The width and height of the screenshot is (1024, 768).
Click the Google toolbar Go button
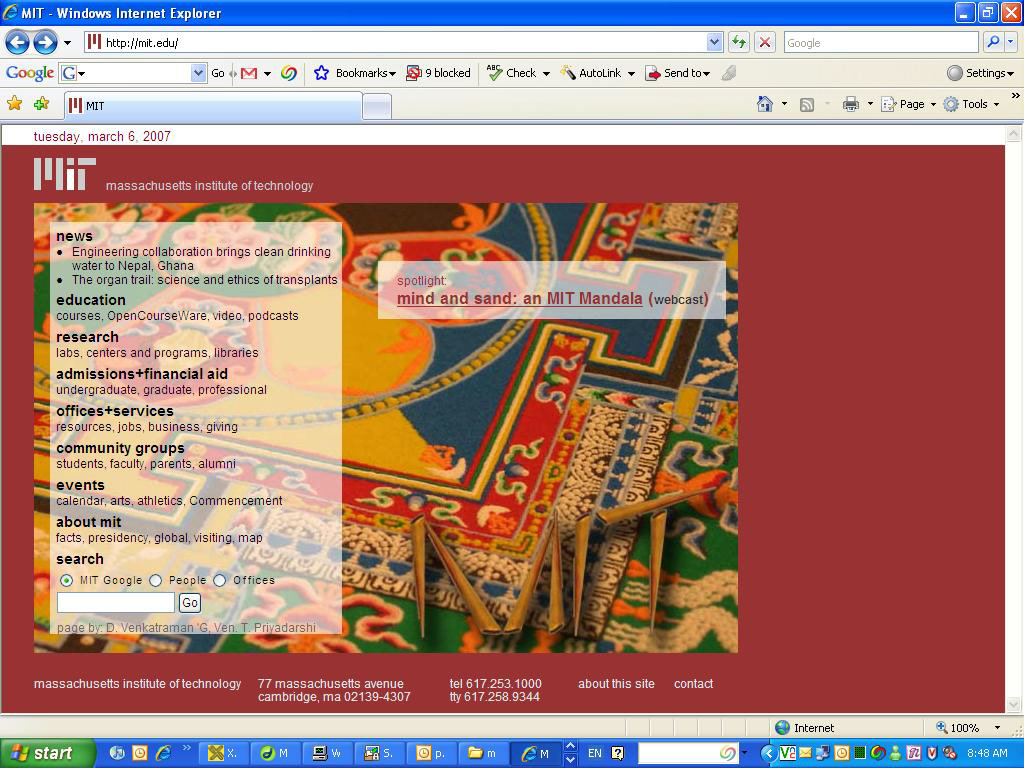(x=217, y=73)
